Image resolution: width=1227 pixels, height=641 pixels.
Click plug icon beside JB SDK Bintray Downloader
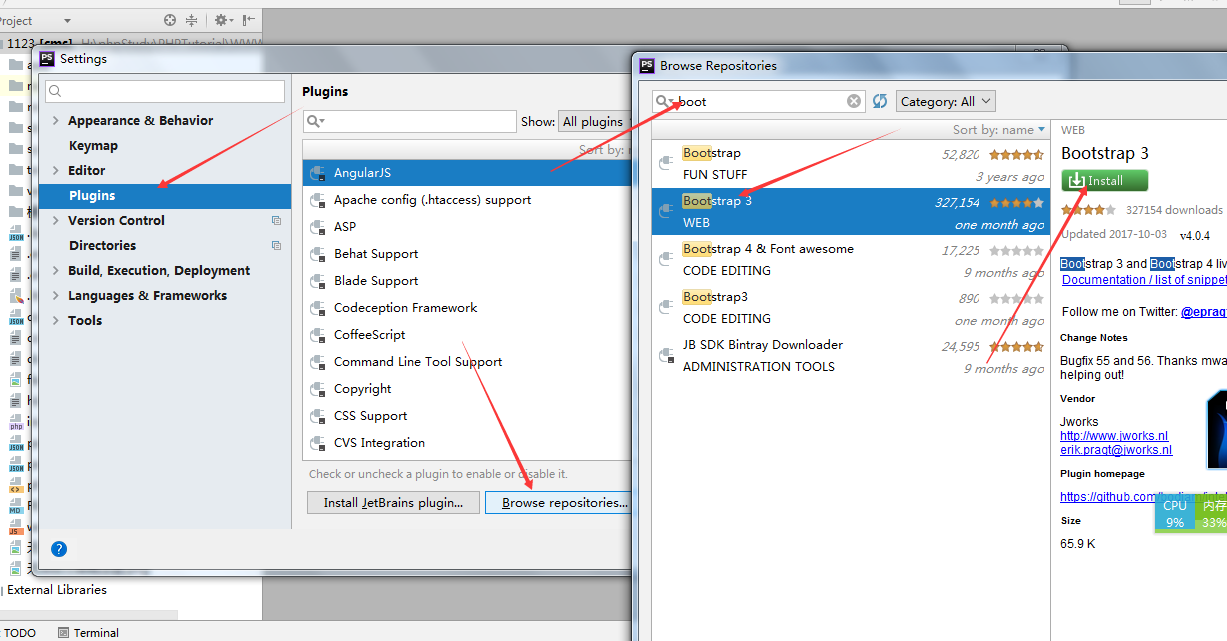coord(666,355)
